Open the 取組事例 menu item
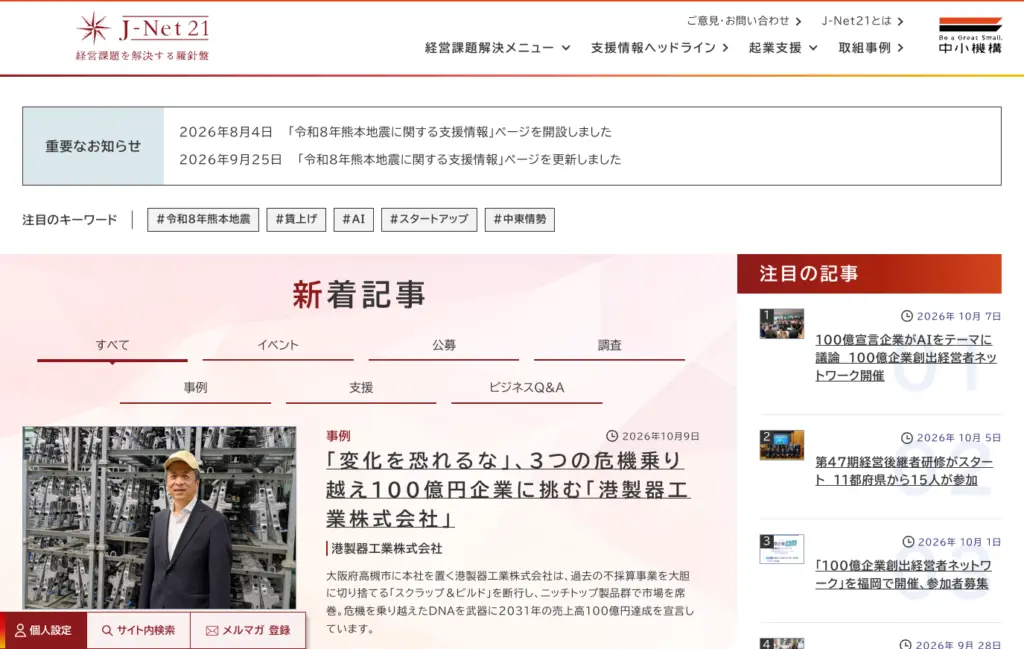Screen dimensions: 1024x649 coord(871,48)
